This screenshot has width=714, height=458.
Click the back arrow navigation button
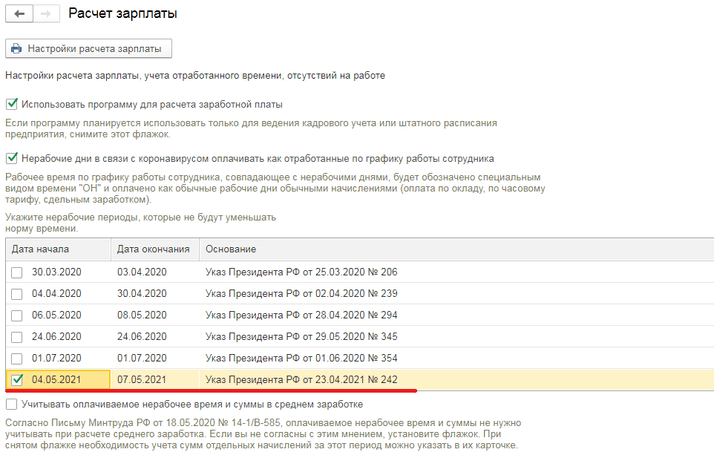click(x=17, y=15)
